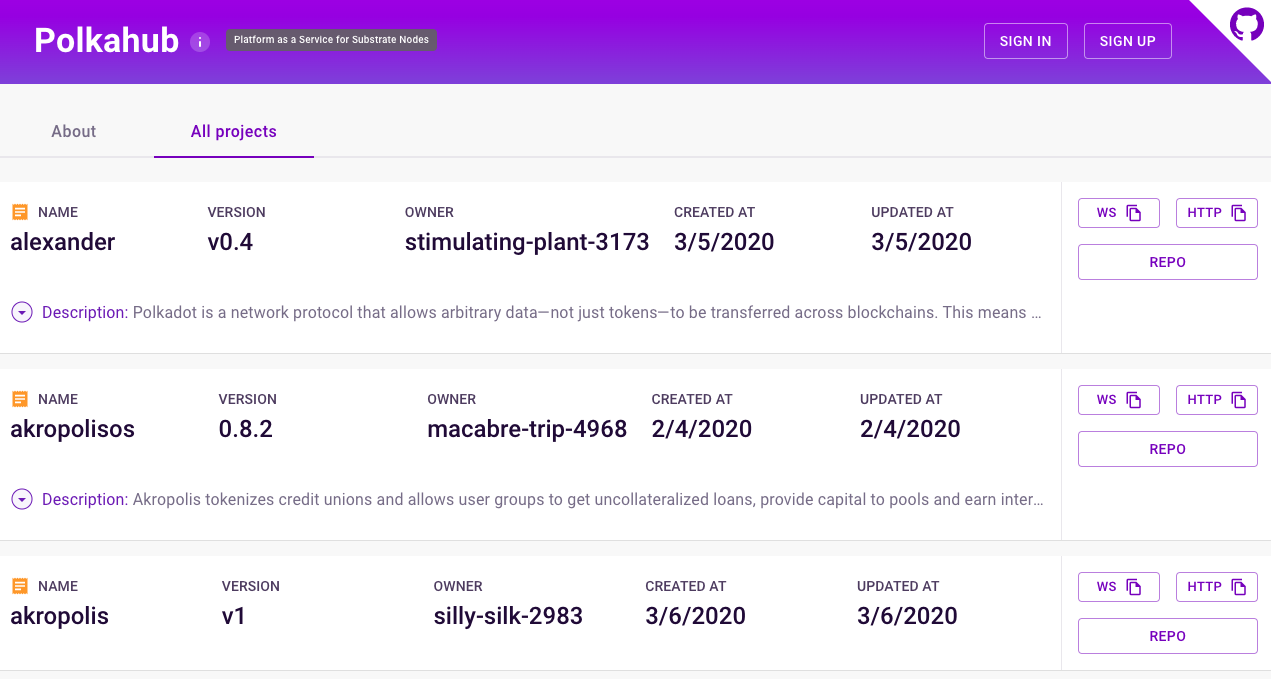
Task: Expand the alexander project description
Action: coord(22,312)
